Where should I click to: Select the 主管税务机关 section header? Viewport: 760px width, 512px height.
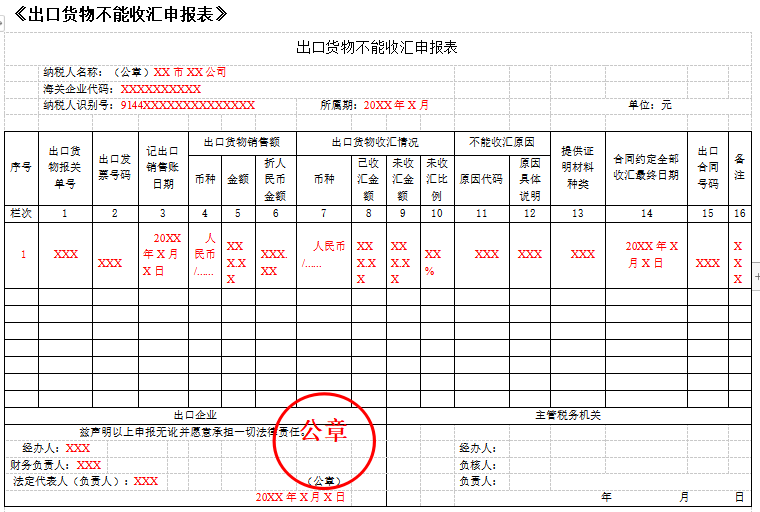click(567, 415)
